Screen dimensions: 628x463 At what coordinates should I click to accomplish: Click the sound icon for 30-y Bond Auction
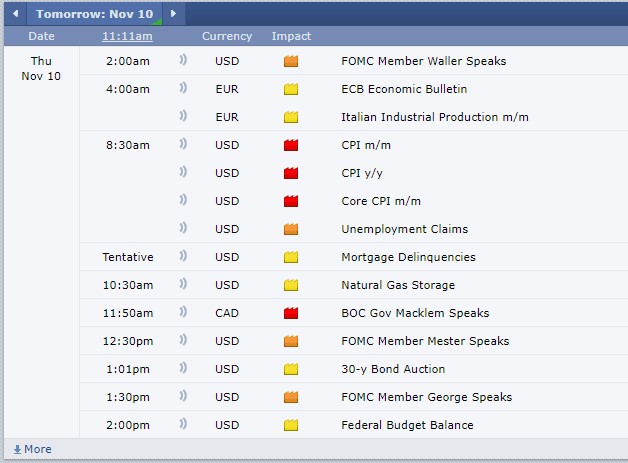183,369
